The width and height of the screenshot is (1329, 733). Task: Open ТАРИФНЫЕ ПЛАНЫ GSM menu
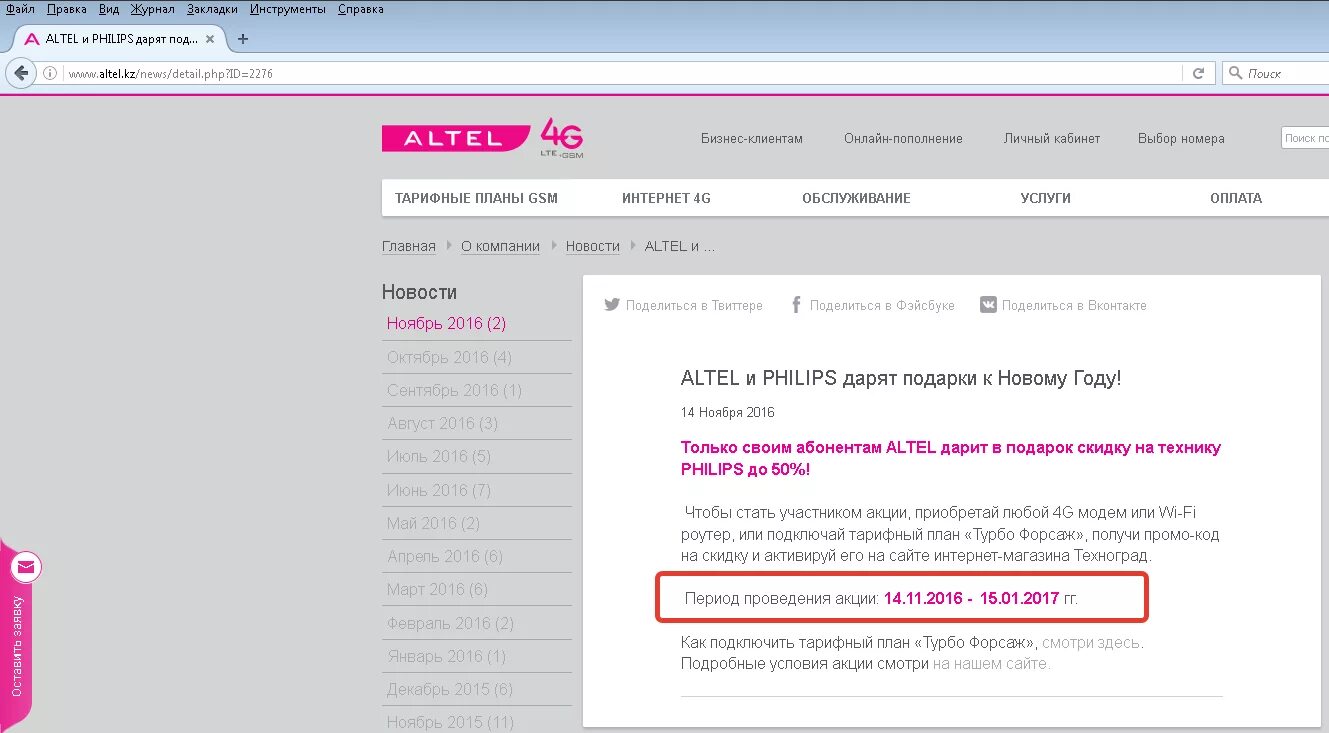[476, 198]
